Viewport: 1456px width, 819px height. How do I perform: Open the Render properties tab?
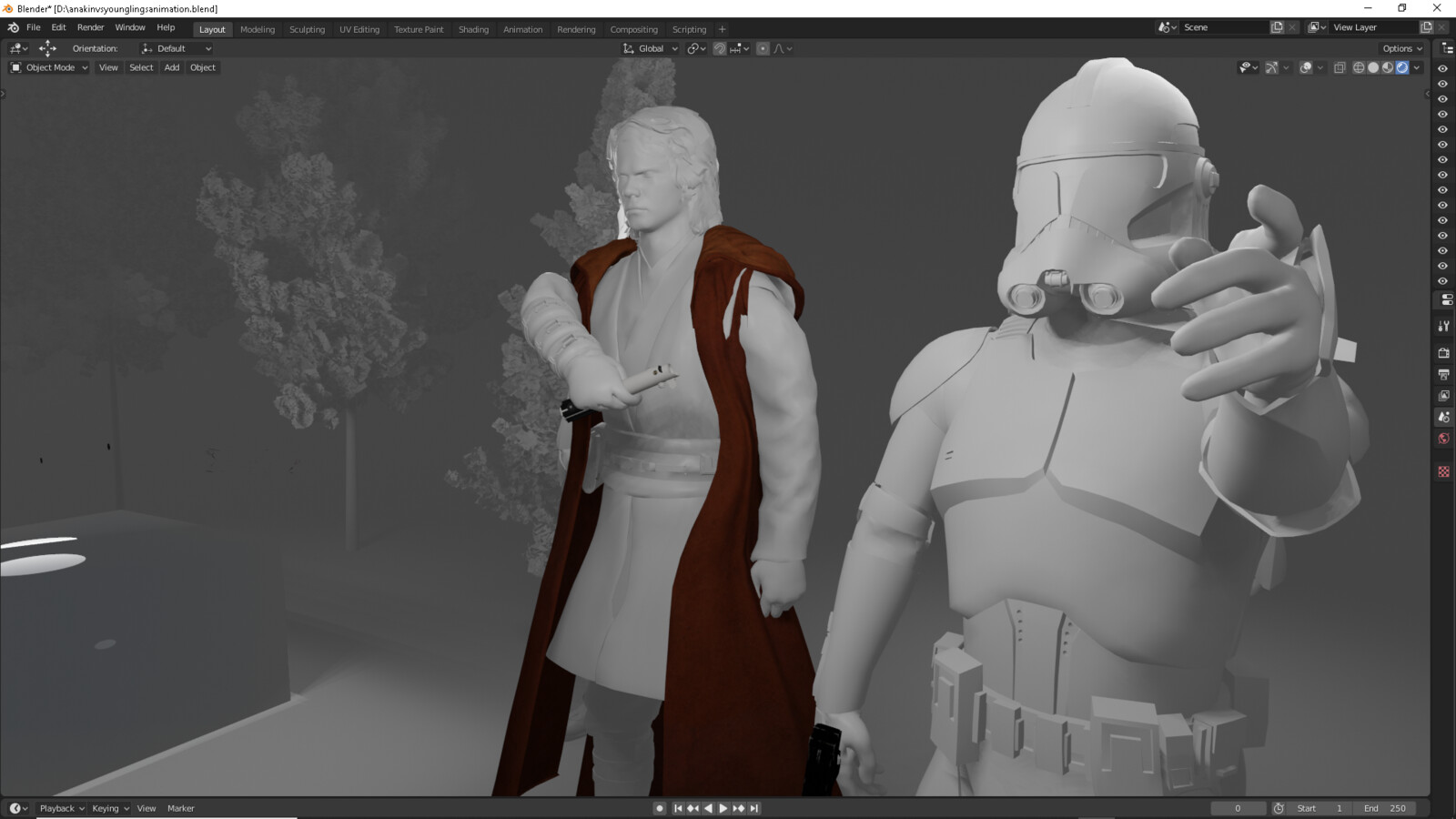pos(1443,353)
